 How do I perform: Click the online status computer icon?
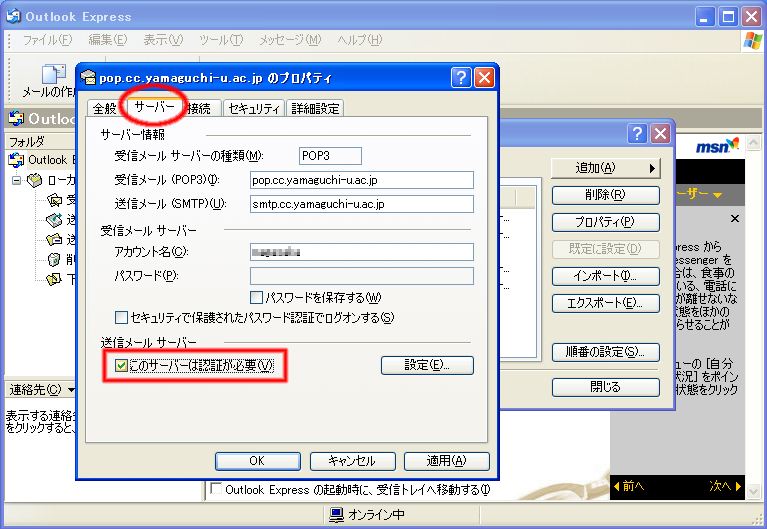tap(337, 515)
